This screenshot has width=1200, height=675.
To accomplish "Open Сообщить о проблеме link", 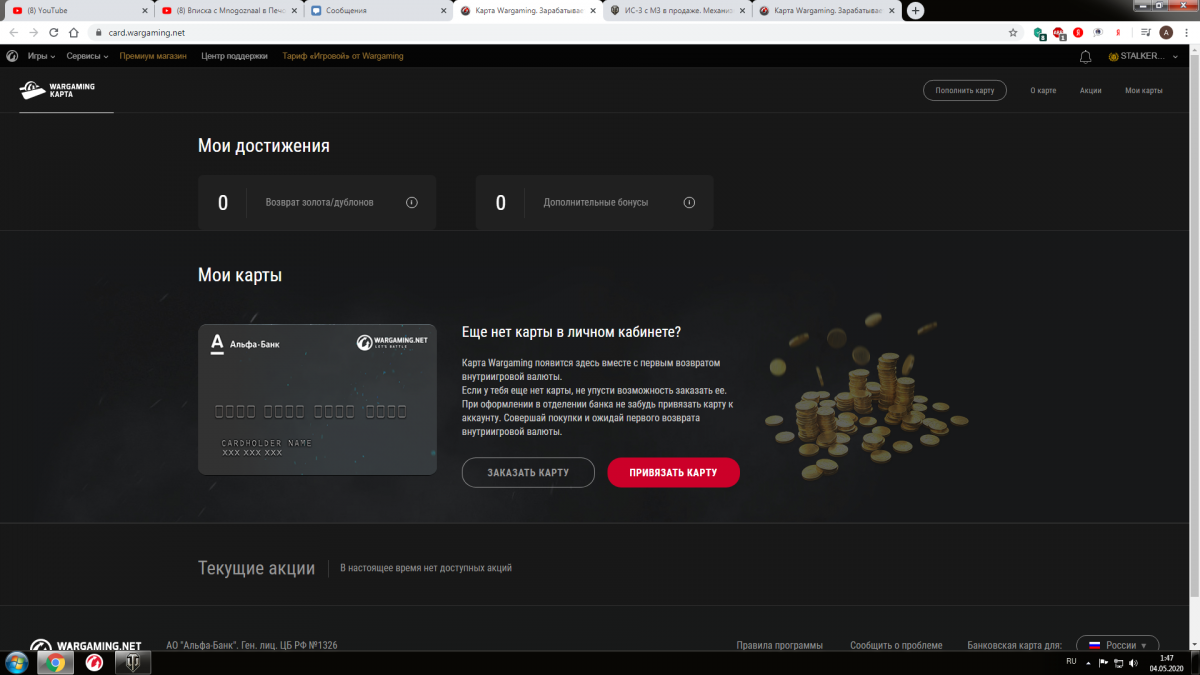I will [896, 645].
